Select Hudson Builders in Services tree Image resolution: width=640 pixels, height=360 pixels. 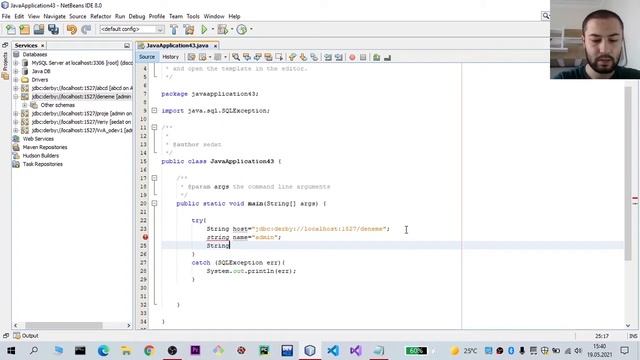point(41,156)
